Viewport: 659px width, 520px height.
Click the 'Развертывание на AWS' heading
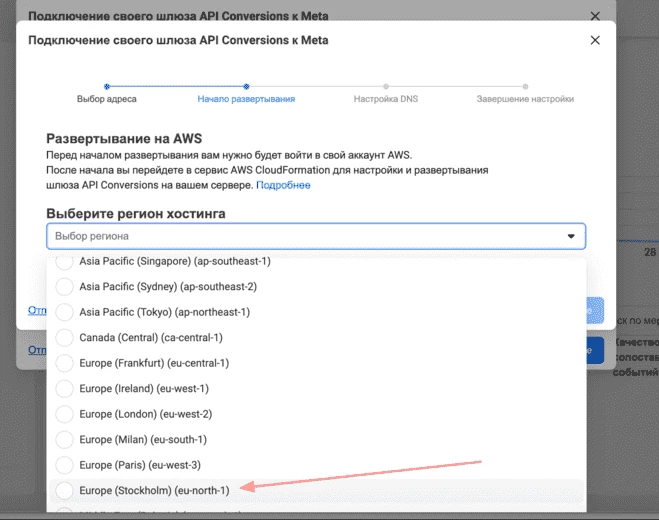[x=124, y=139]
